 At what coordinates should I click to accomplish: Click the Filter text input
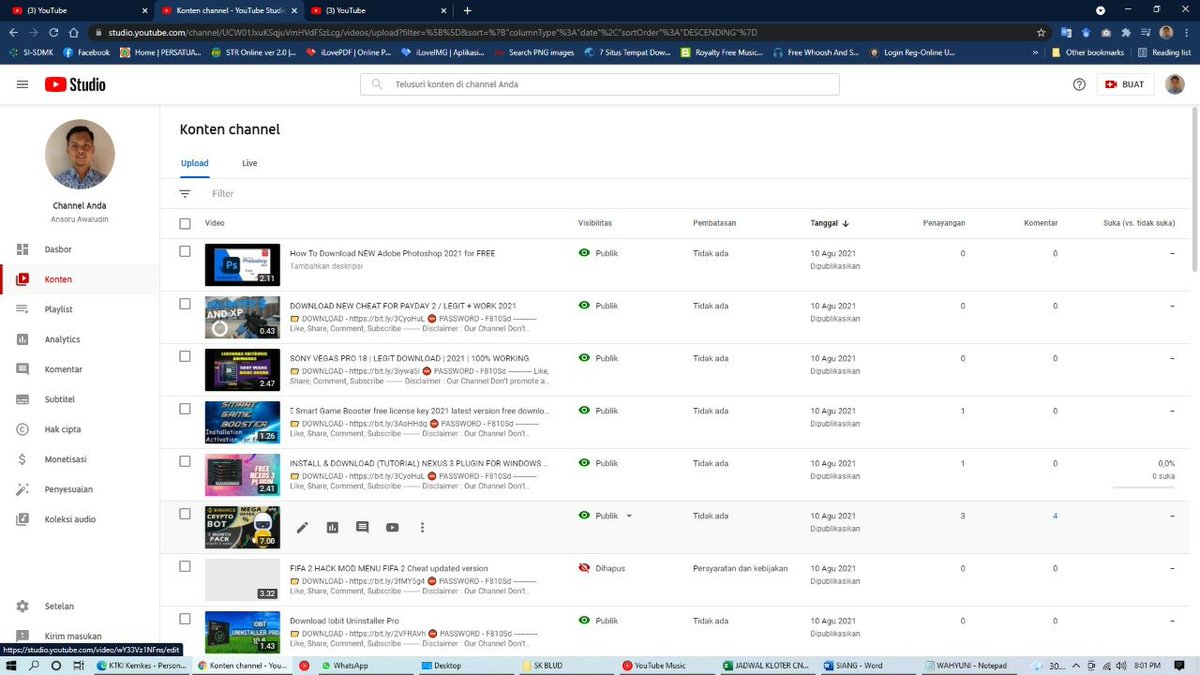[223, 194]
